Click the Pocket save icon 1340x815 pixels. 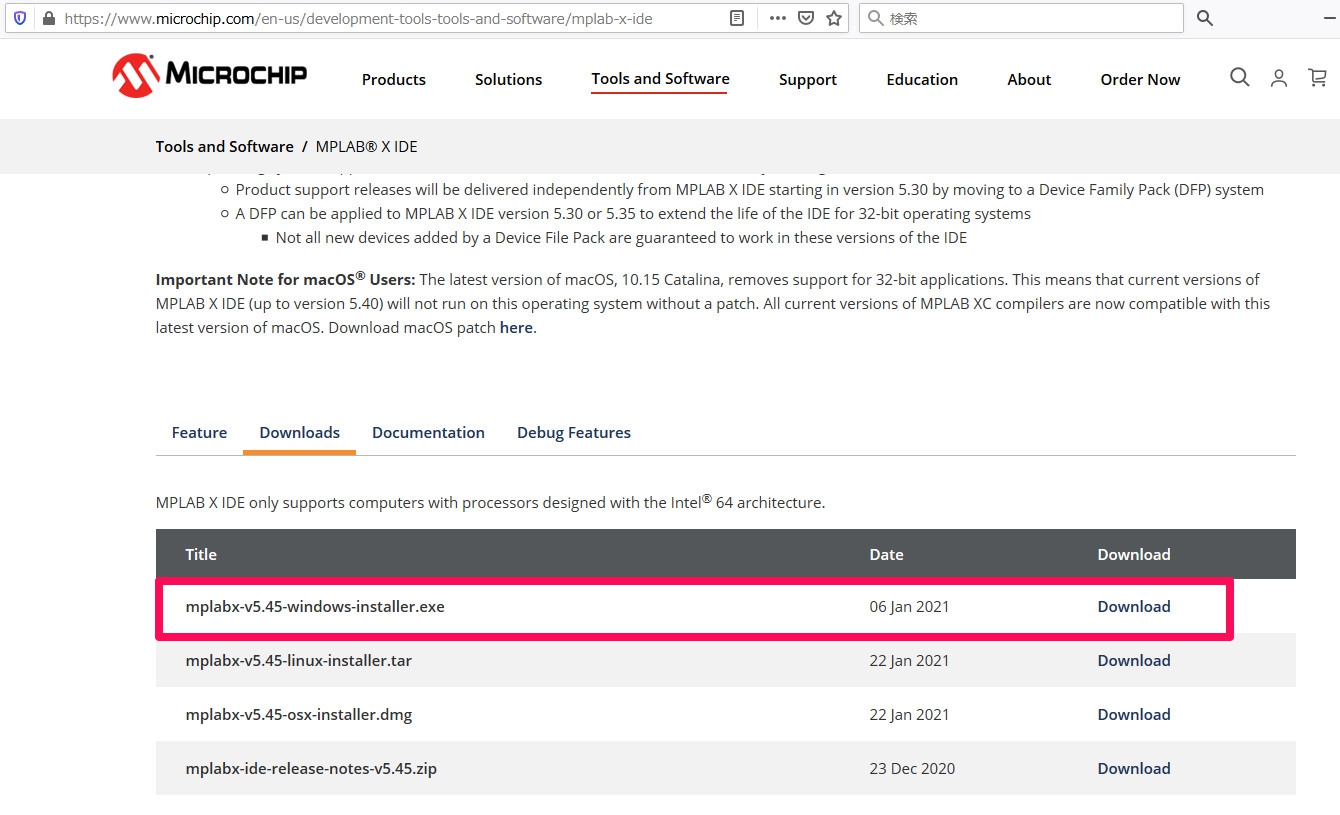[x=806, y=18]
